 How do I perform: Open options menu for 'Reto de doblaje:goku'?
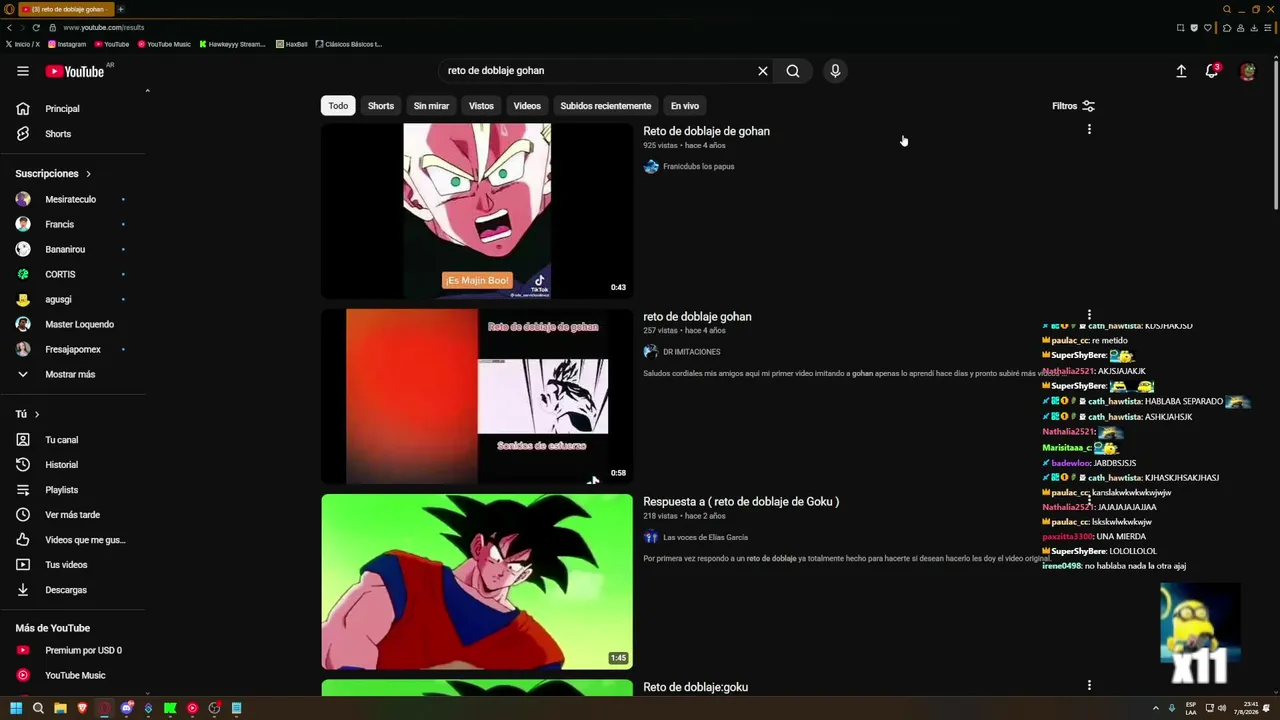1089,685
